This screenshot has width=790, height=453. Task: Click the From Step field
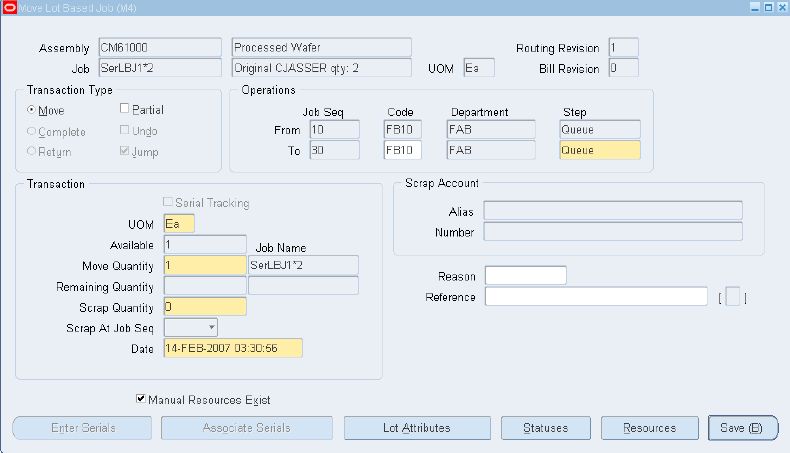[x=600, y=130]
